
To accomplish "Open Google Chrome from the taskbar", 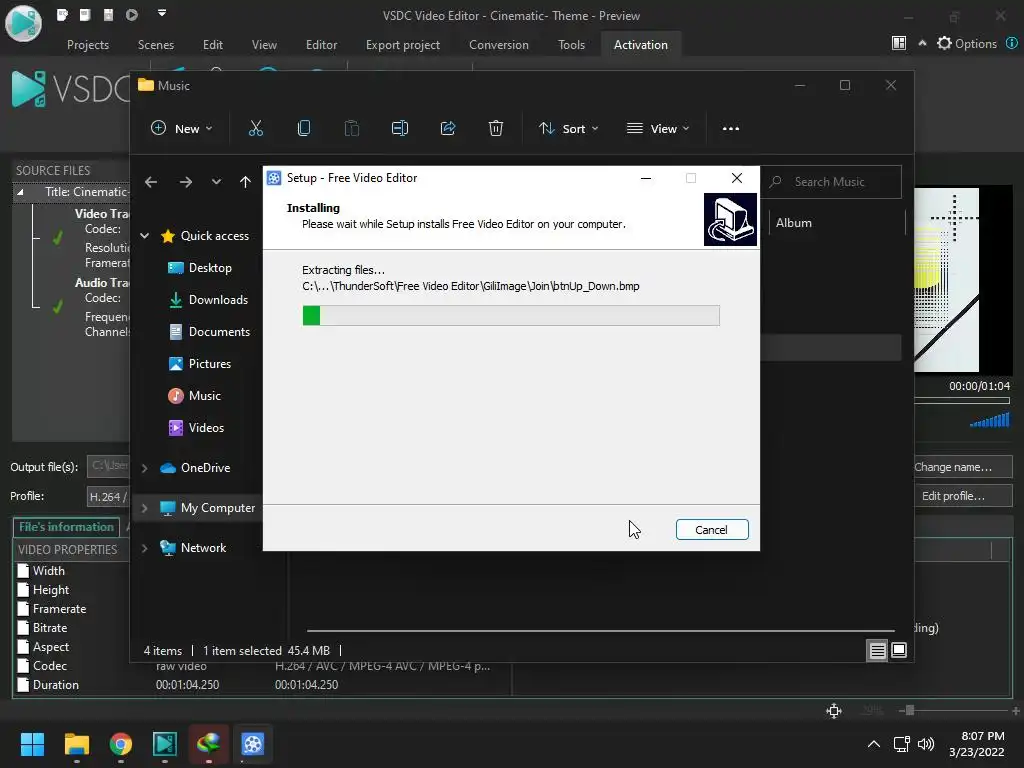I will [x=121, y=744].
